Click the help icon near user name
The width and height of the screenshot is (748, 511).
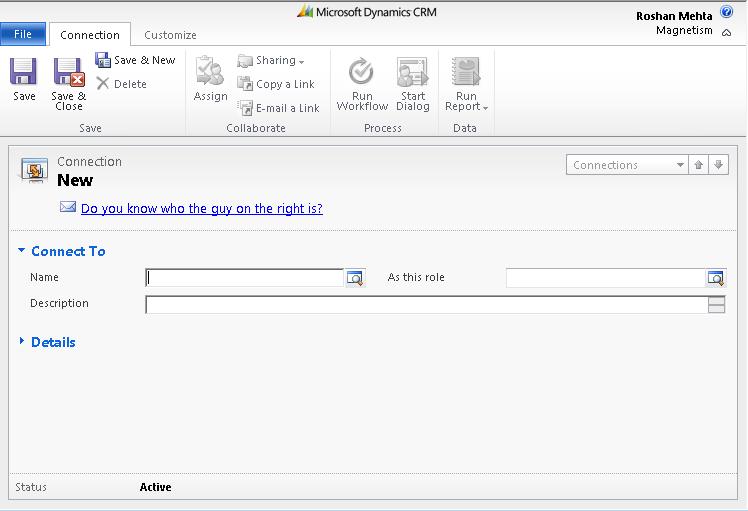[x=726, y=31]
